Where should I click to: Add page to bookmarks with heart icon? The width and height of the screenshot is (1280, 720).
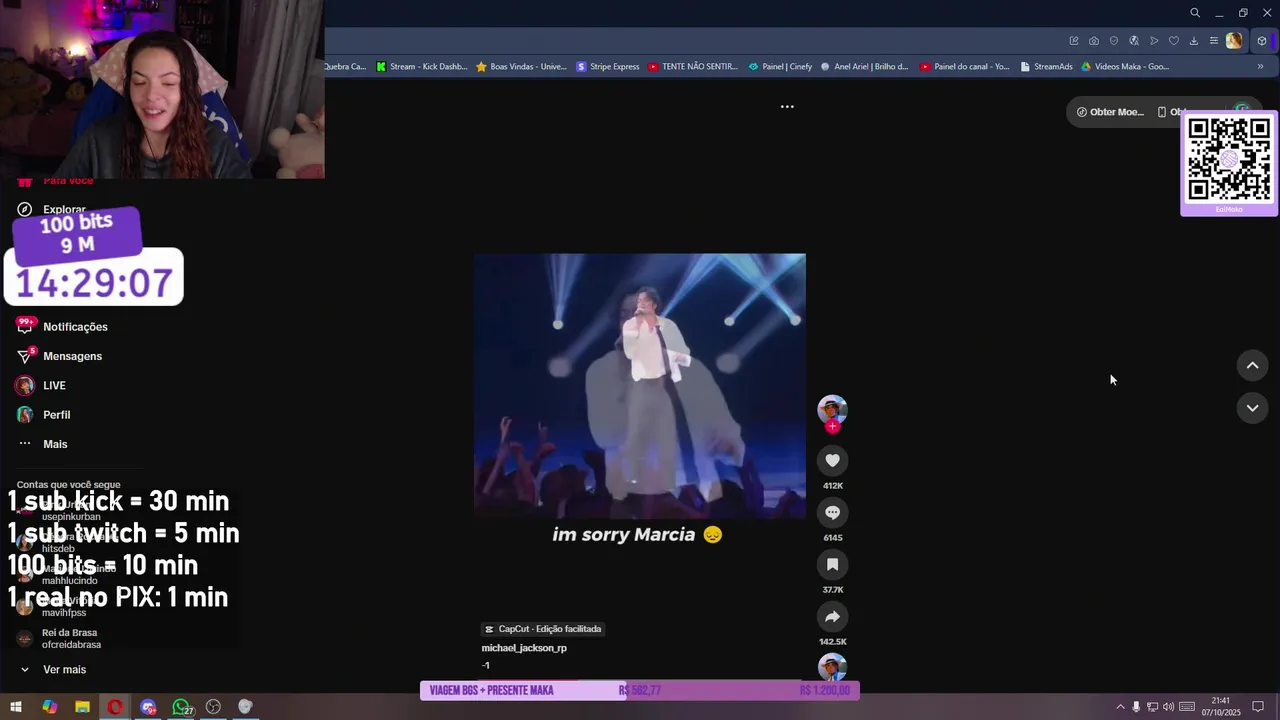point(1174,41)
